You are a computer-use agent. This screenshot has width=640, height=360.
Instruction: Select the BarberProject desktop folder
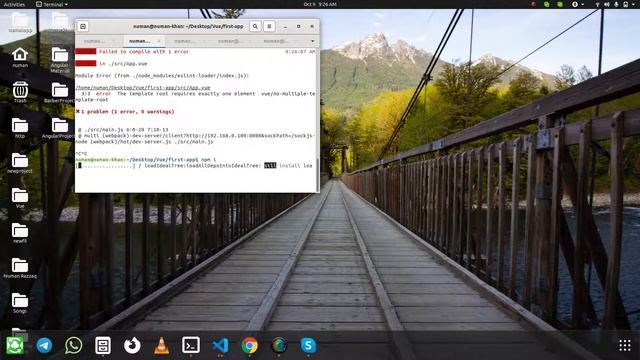(60, 93)
